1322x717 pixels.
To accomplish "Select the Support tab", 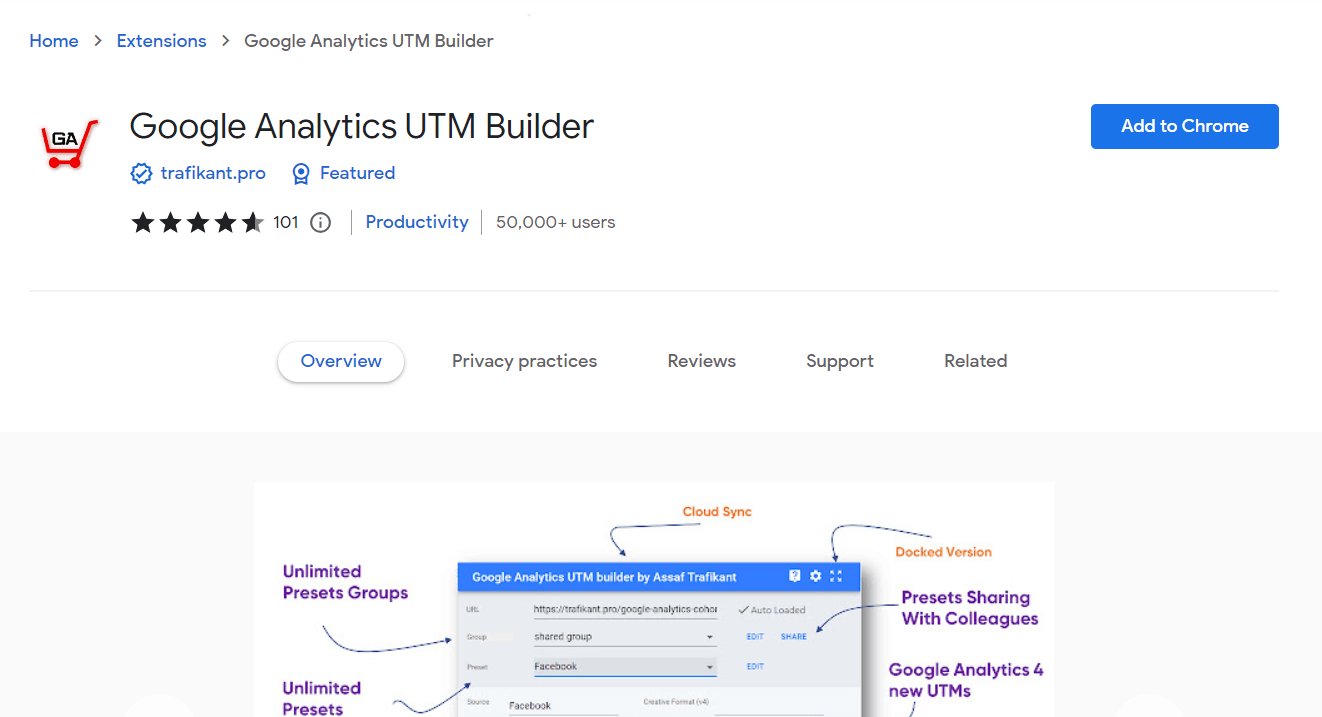I will (x=839, y=361).
